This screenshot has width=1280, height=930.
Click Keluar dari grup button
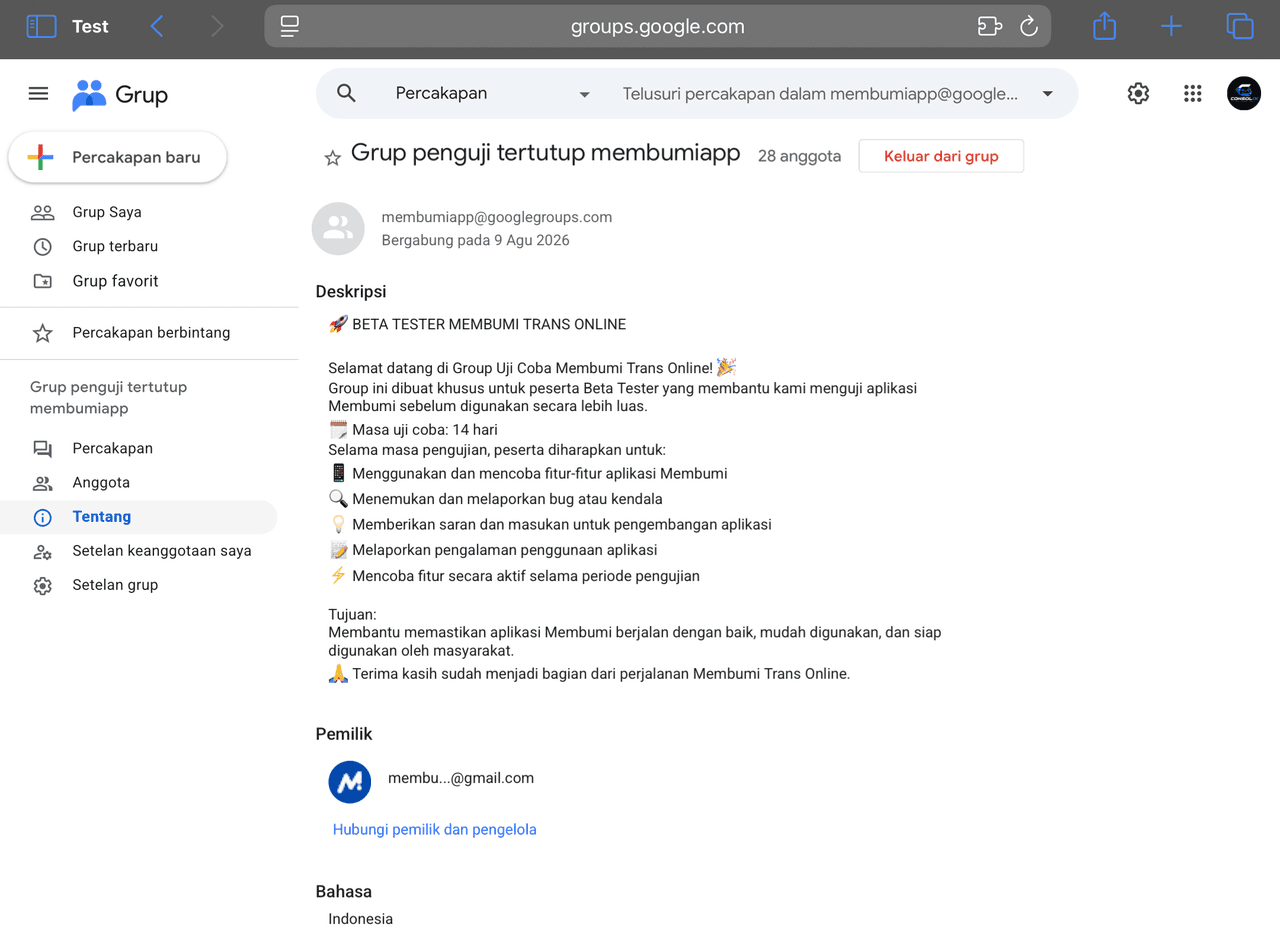click(941, 156)
